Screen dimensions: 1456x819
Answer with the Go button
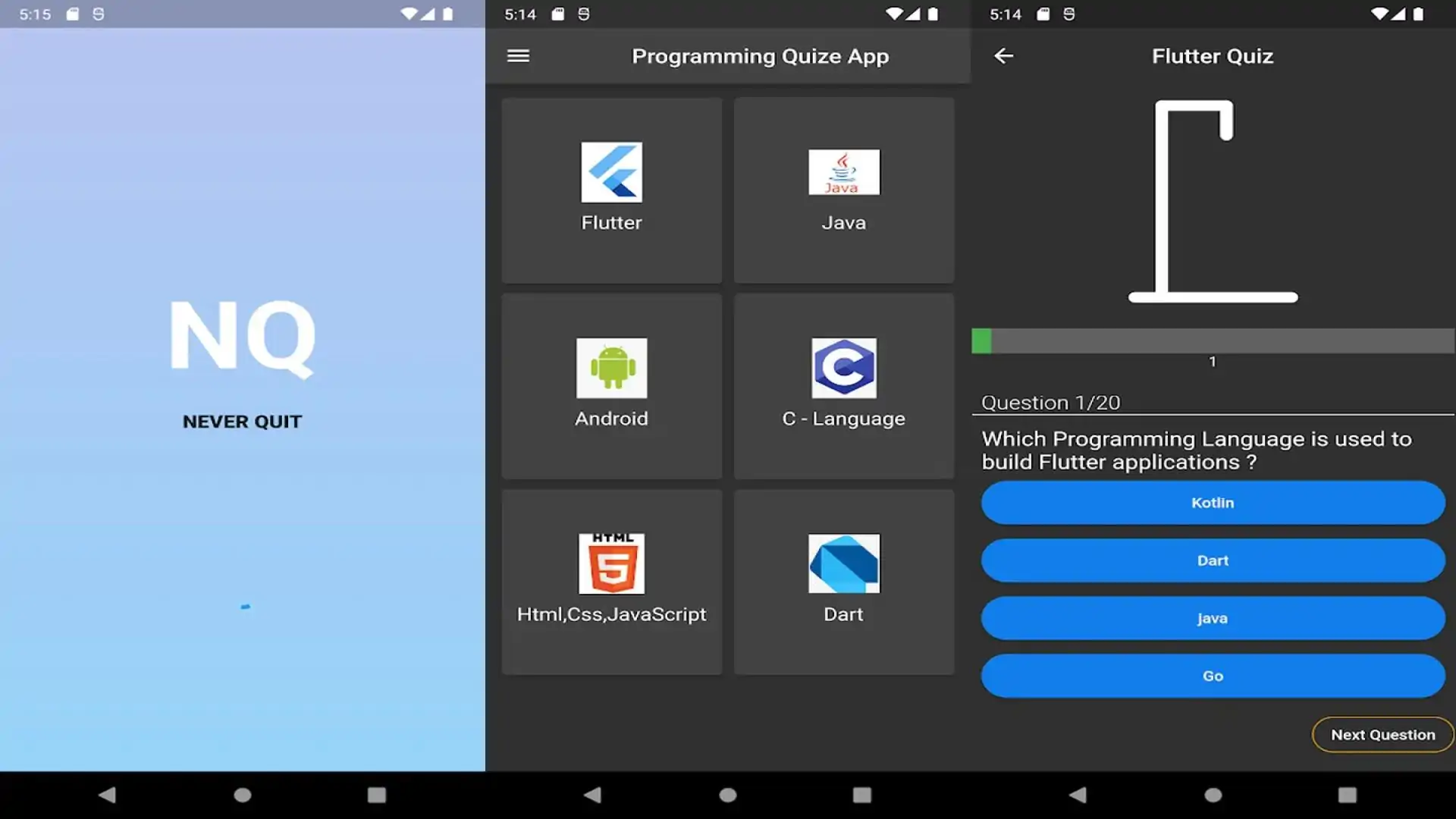click(1213, 676)
